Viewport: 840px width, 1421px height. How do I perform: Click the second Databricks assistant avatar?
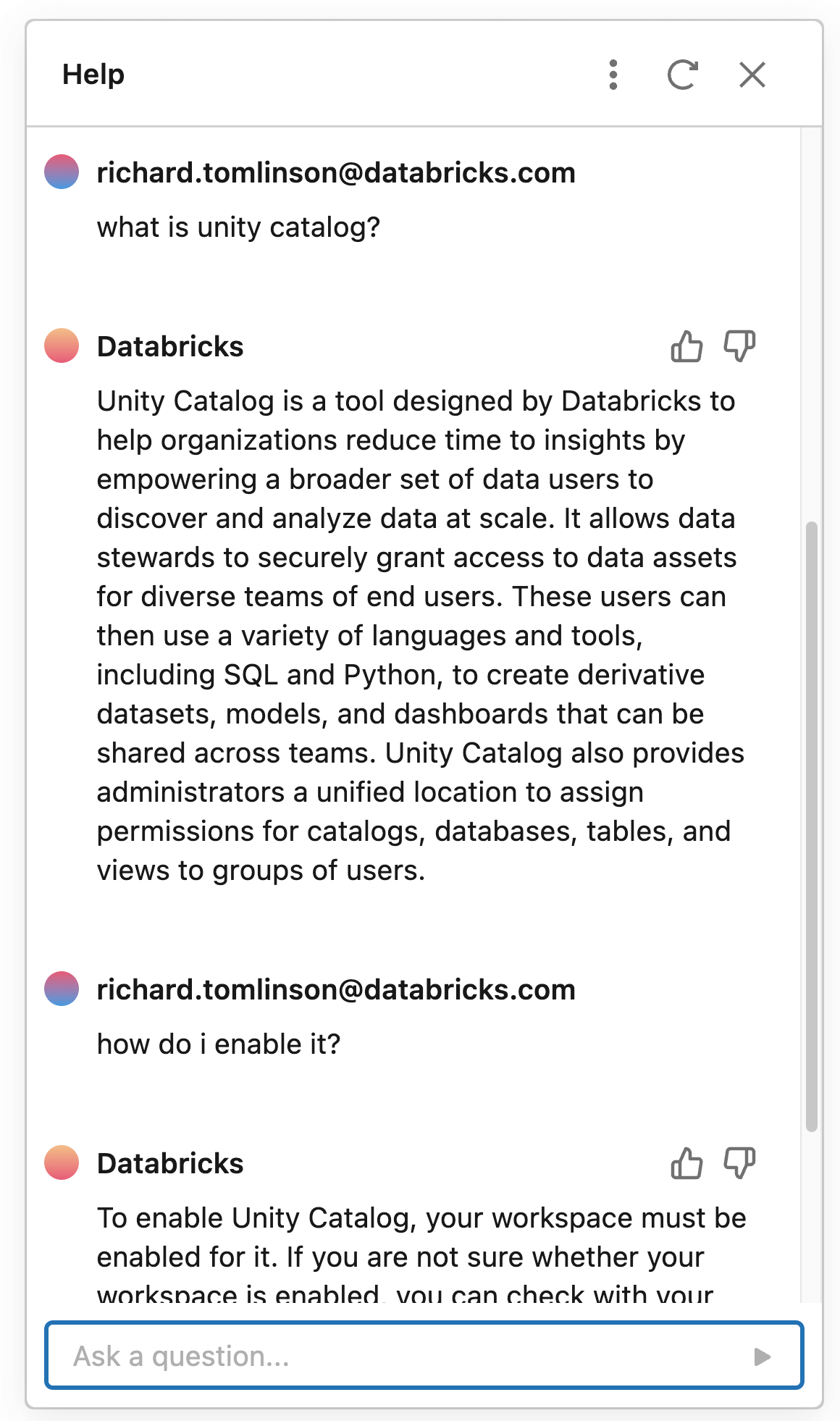tap(62, 1162)
